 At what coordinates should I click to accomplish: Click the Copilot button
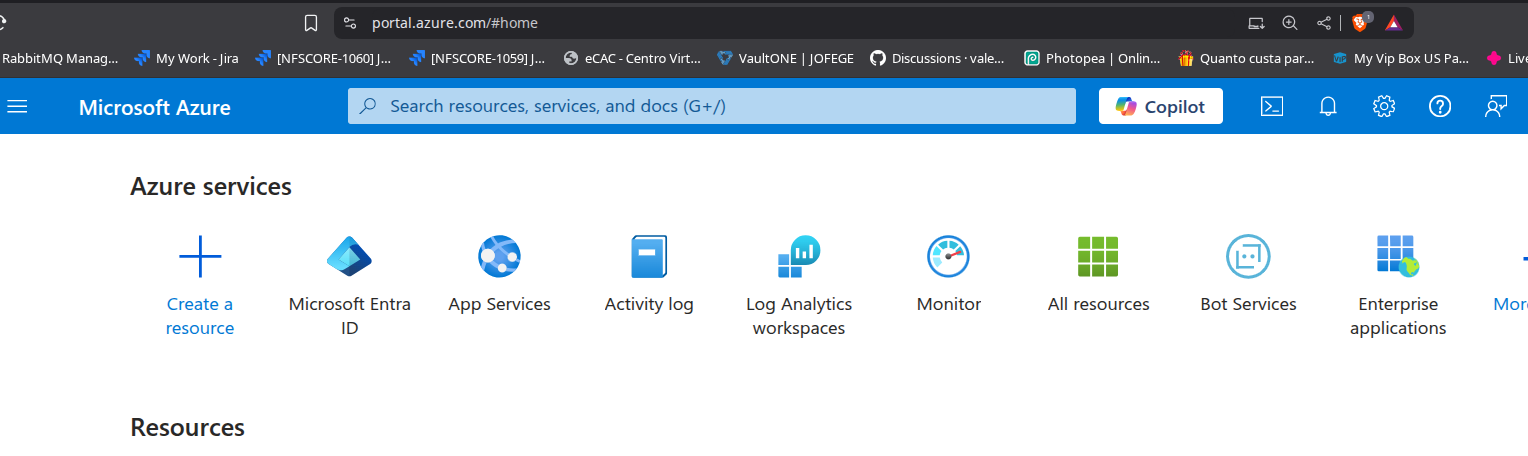coord(1160,107)
